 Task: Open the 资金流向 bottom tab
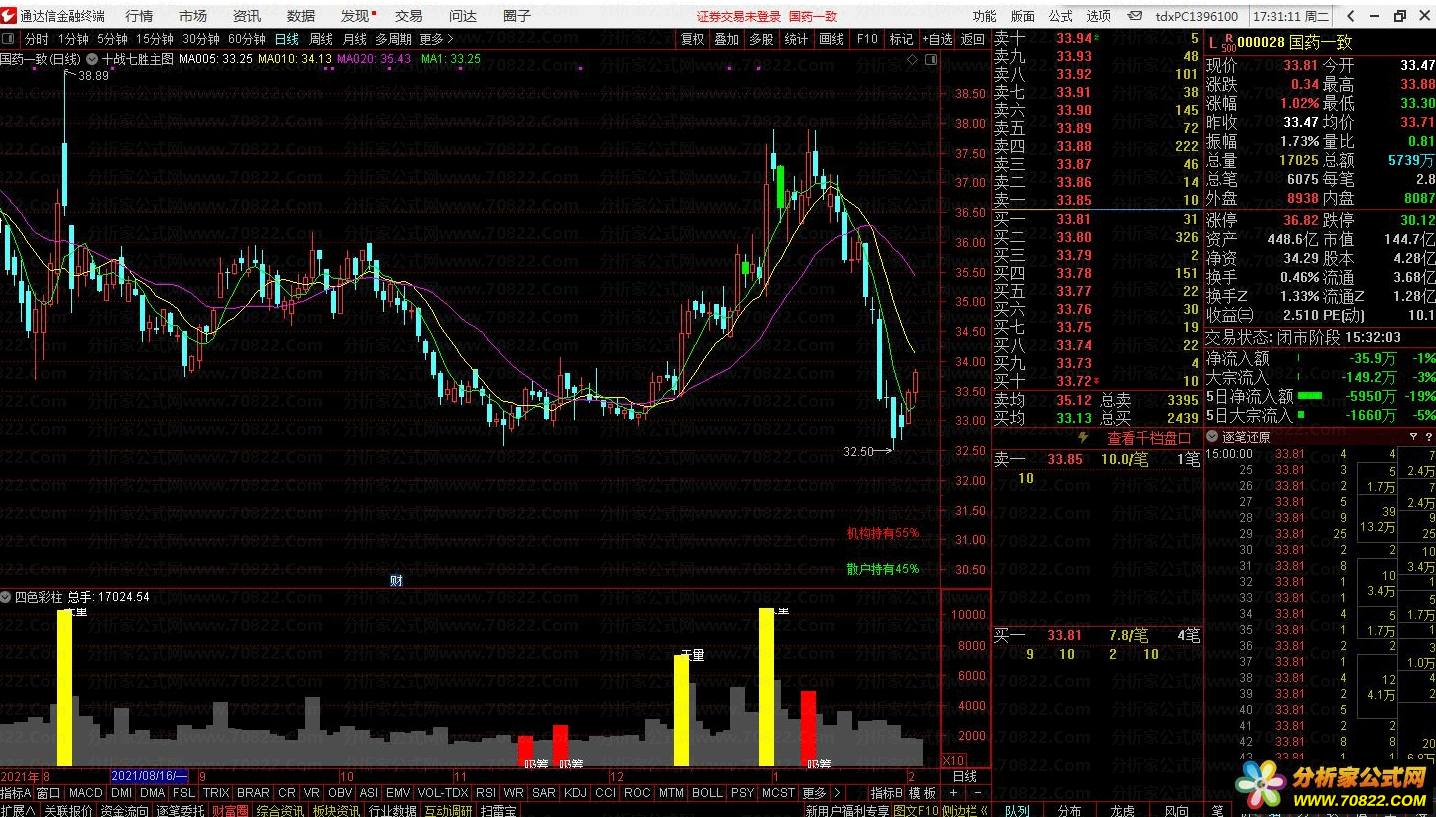pyautogui.click(x=125, y=810)
